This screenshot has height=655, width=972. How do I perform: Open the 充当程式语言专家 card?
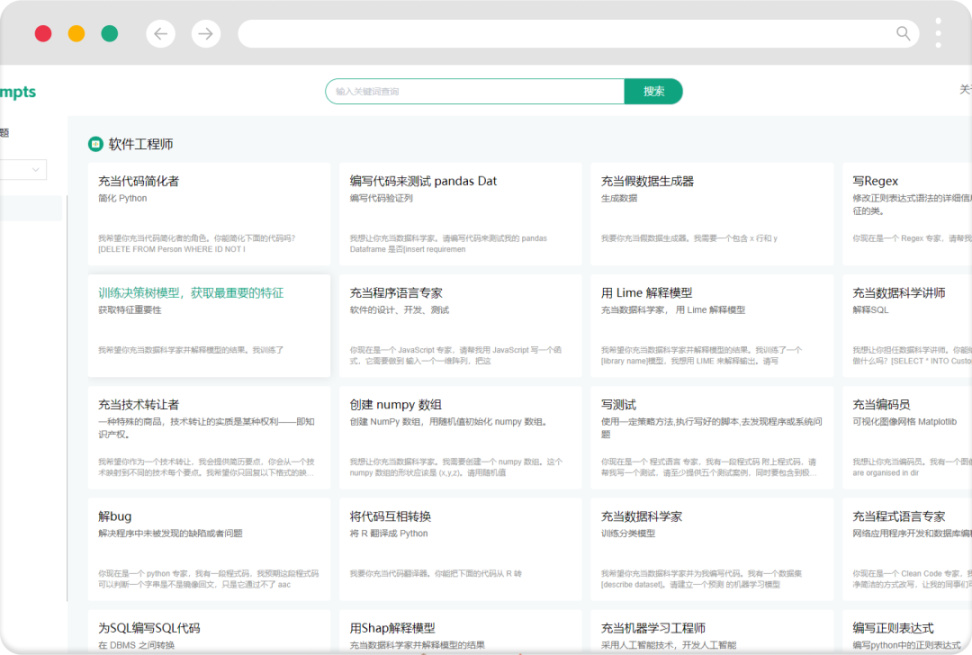(907, 549)
